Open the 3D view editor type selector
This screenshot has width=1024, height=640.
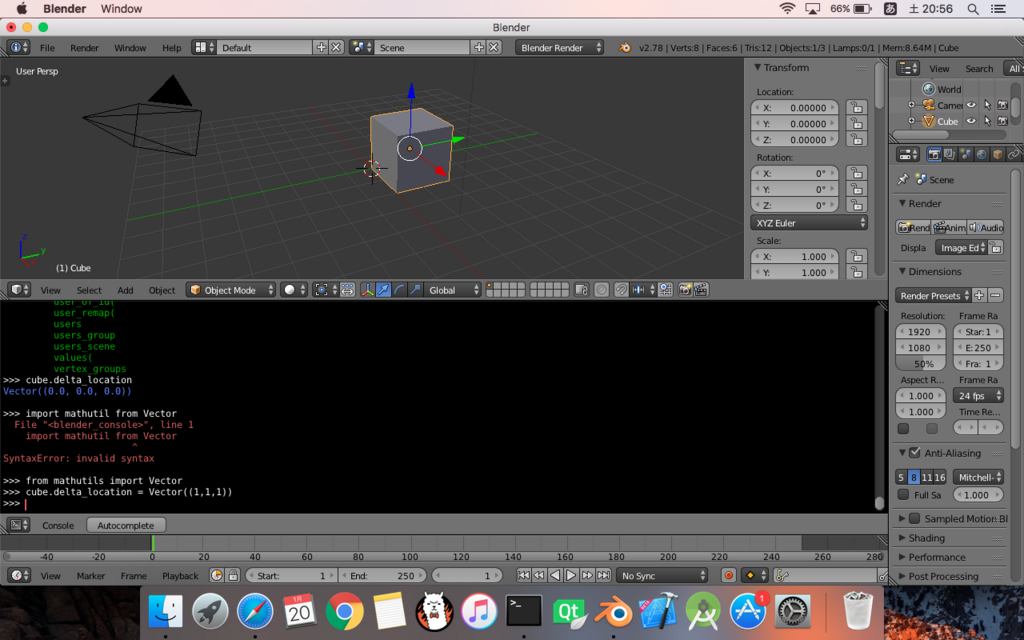click(19, 290)
